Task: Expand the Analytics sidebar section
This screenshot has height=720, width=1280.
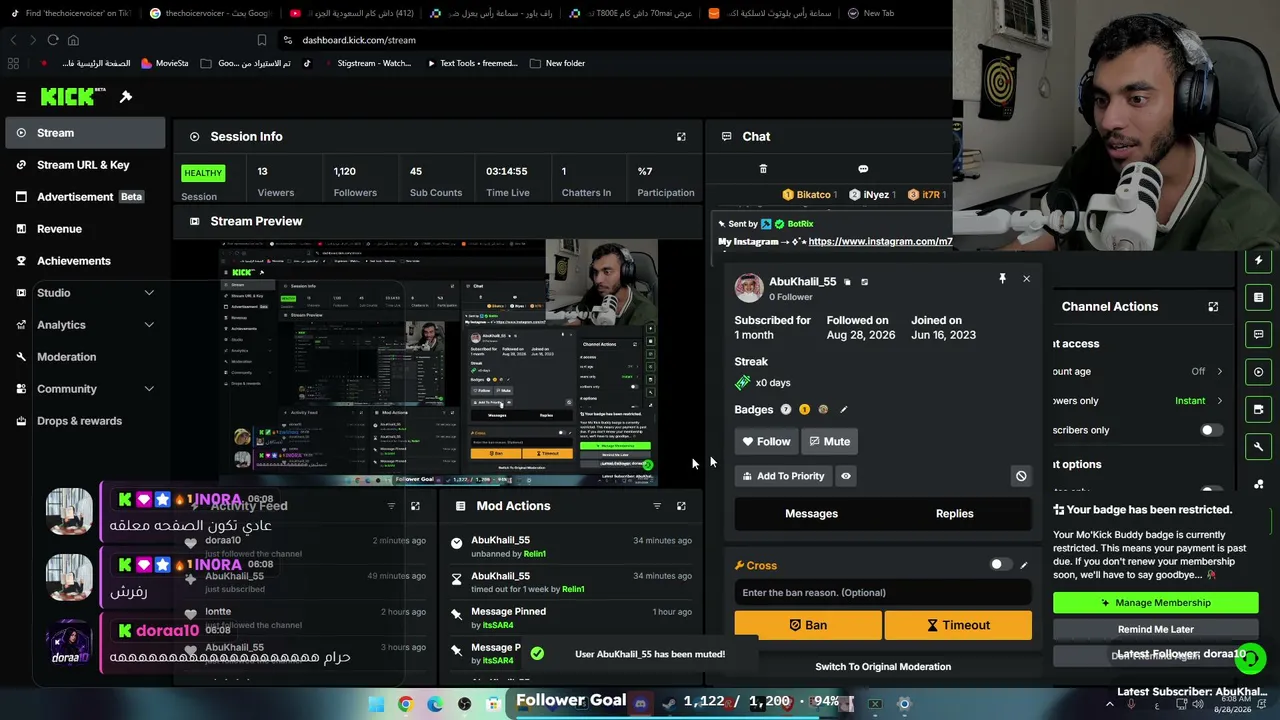Action: coord(149,325)
